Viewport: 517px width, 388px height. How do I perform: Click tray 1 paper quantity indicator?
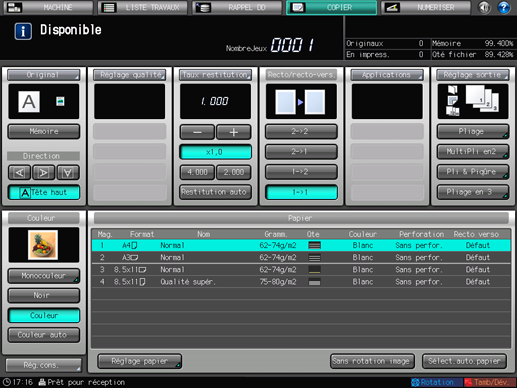[x=314, y=245]
